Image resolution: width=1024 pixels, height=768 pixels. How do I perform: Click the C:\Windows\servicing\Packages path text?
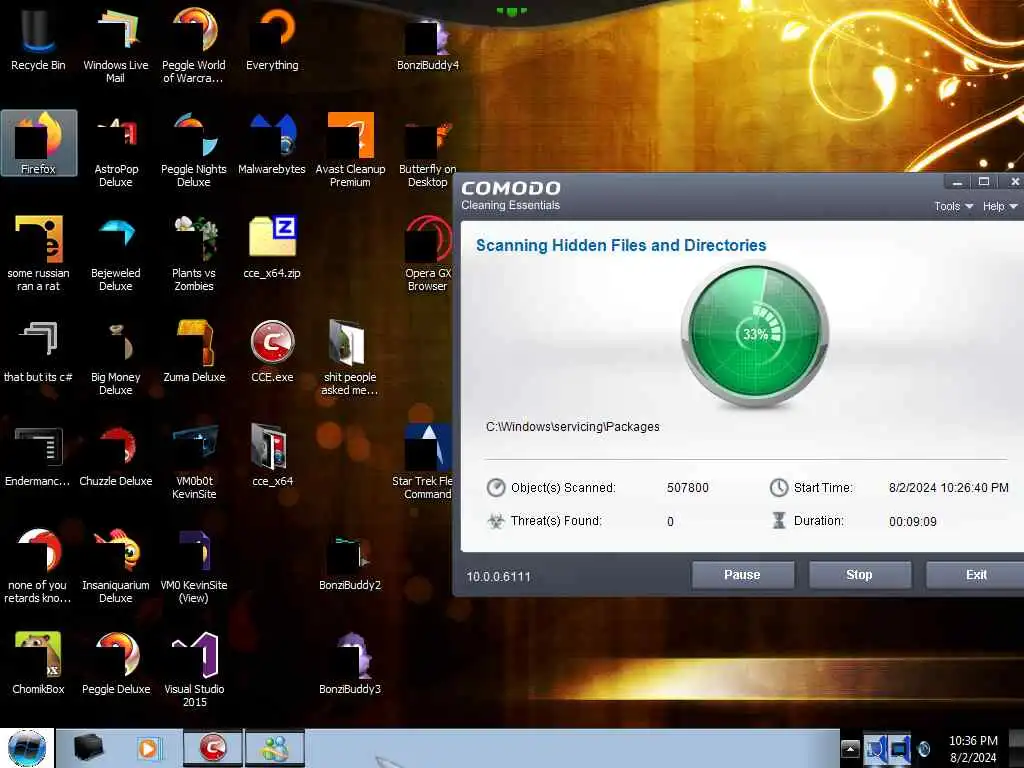[x=573, y=426]
